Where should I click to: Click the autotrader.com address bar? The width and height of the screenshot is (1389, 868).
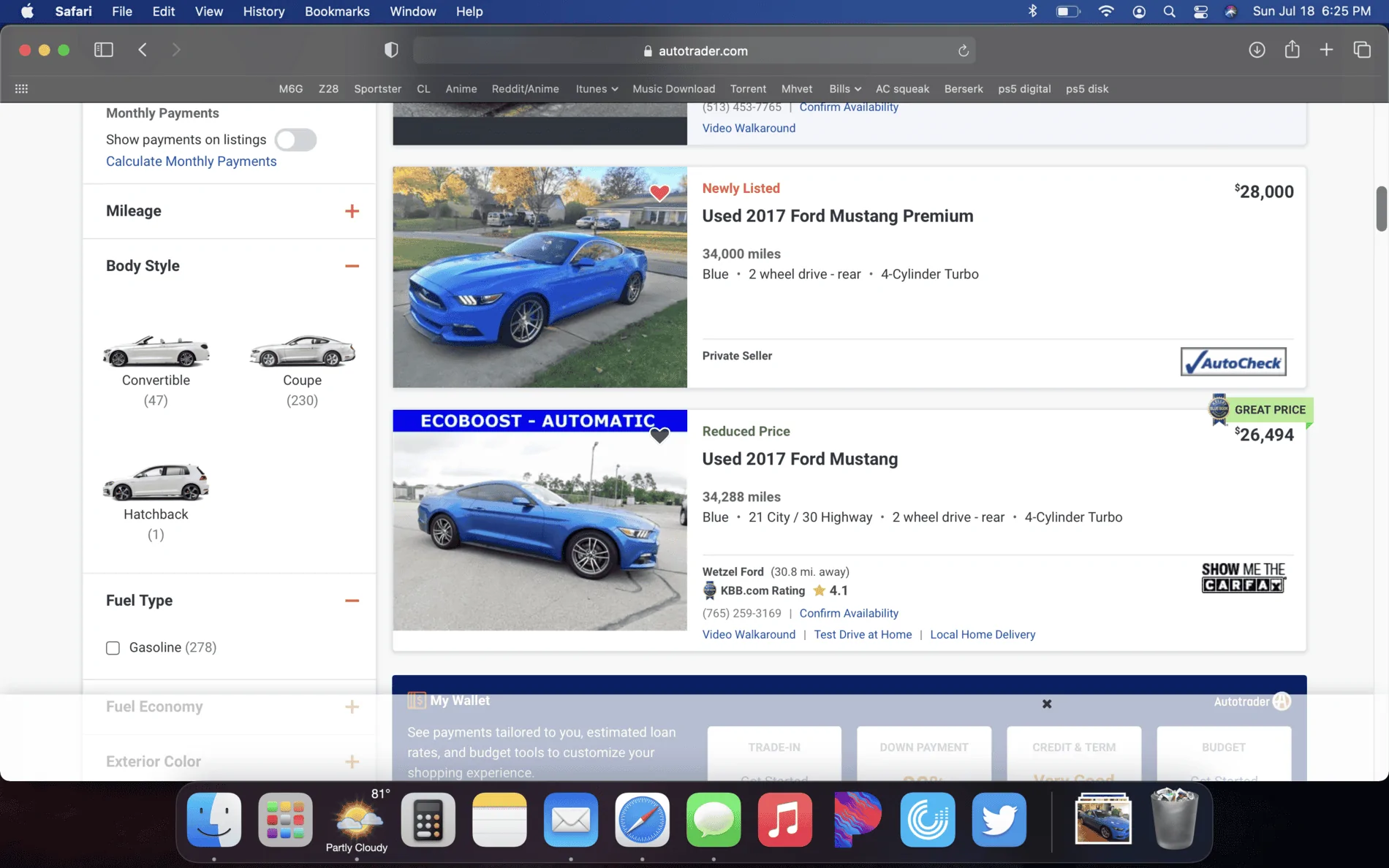(694, 50)
